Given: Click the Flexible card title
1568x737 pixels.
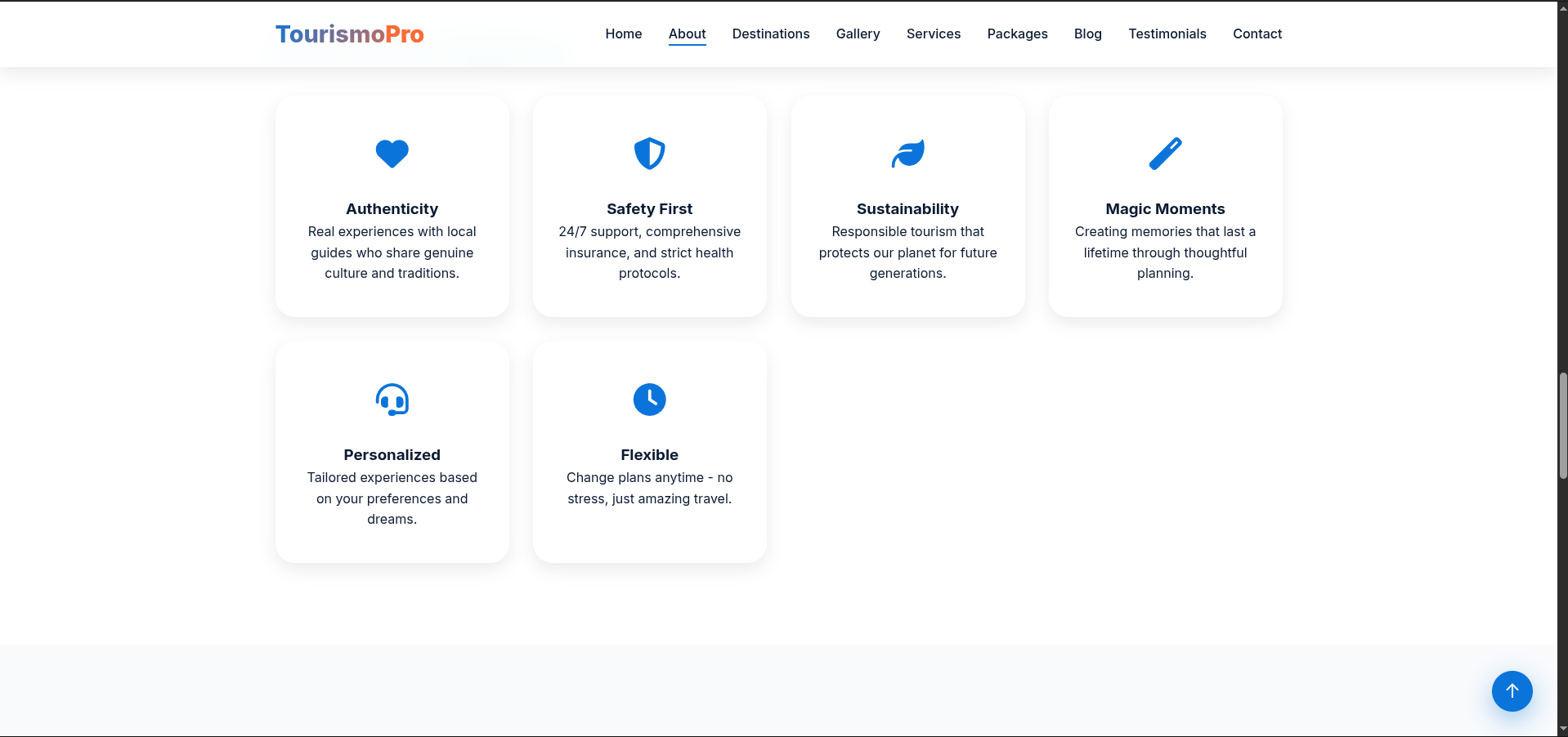Looking at the screenshot, I should point(649,455).
